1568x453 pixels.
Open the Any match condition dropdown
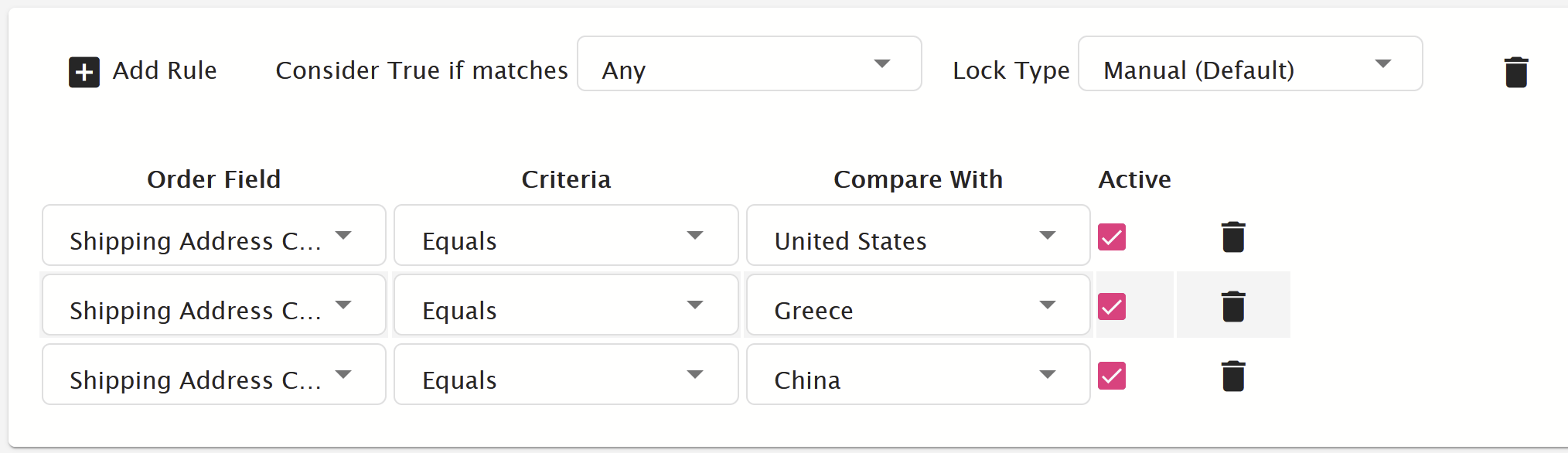coord(749,63)
